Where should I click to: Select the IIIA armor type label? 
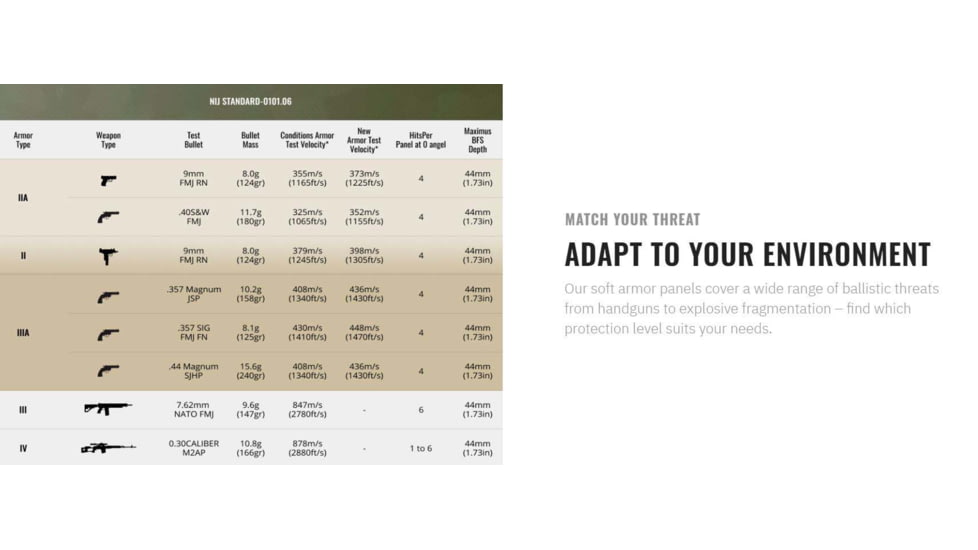[23, 333]
